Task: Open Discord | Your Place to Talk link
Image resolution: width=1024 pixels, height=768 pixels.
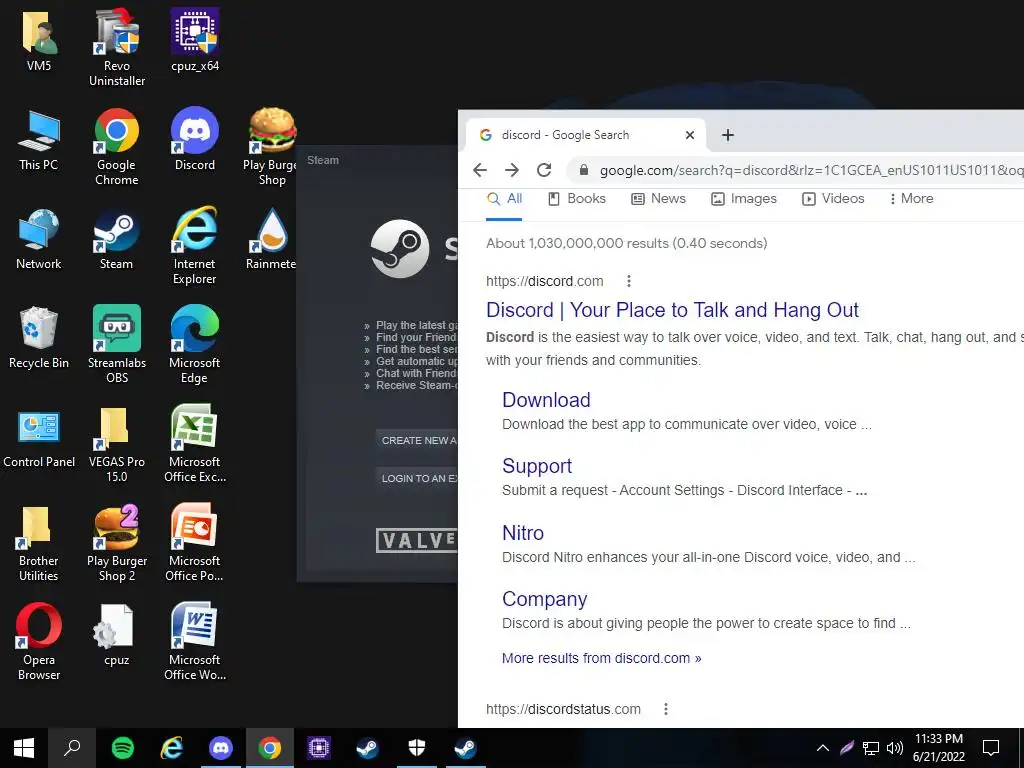Action: coord(672,310)
